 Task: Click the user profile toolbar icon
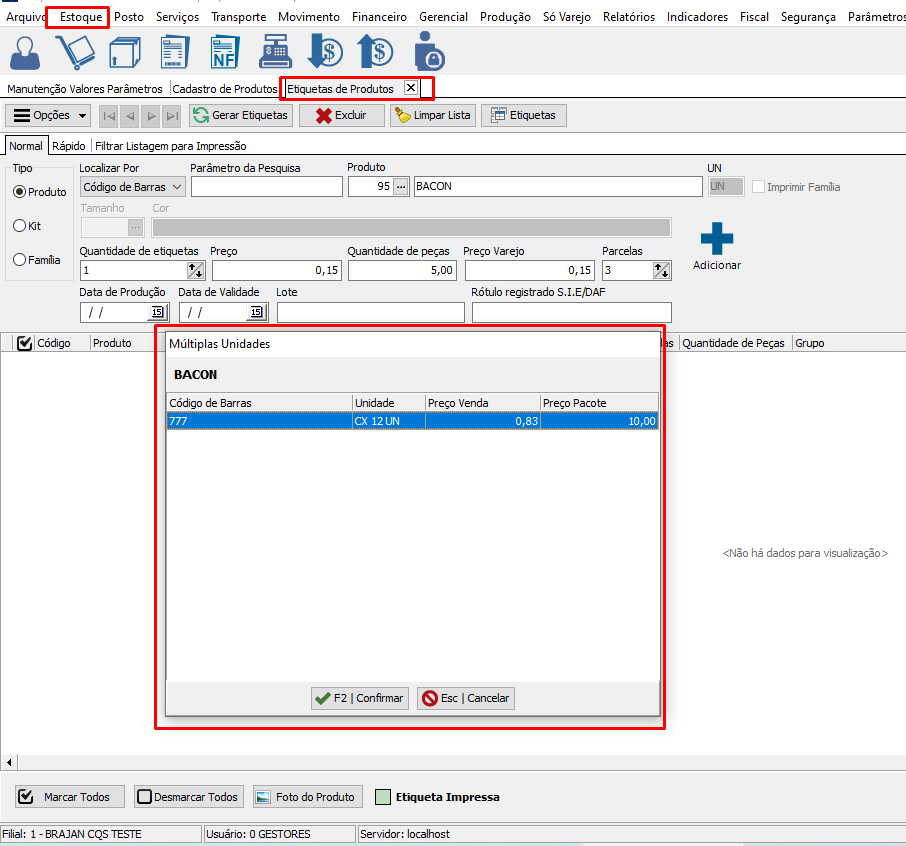27,52
